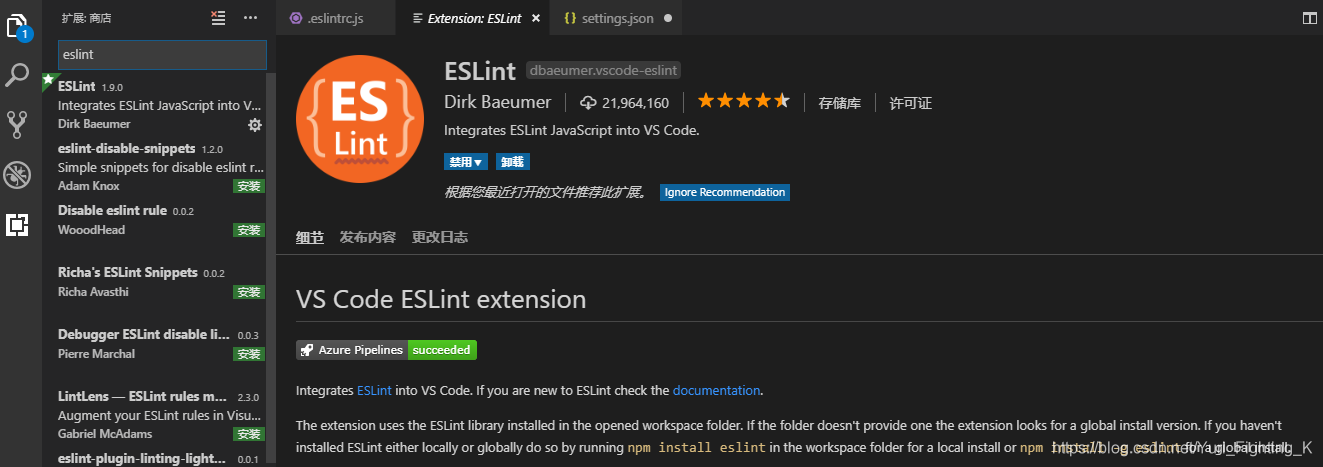Click the star rating of ESLint

744,101
